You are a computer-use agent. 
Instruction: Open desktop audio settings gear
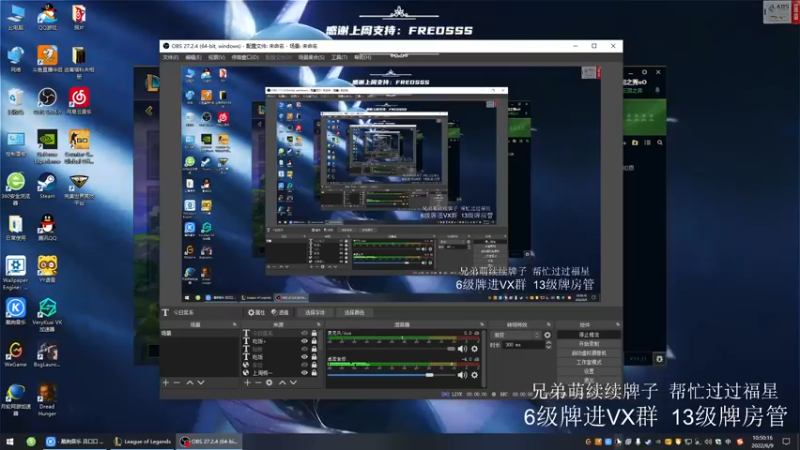point(474,375)
